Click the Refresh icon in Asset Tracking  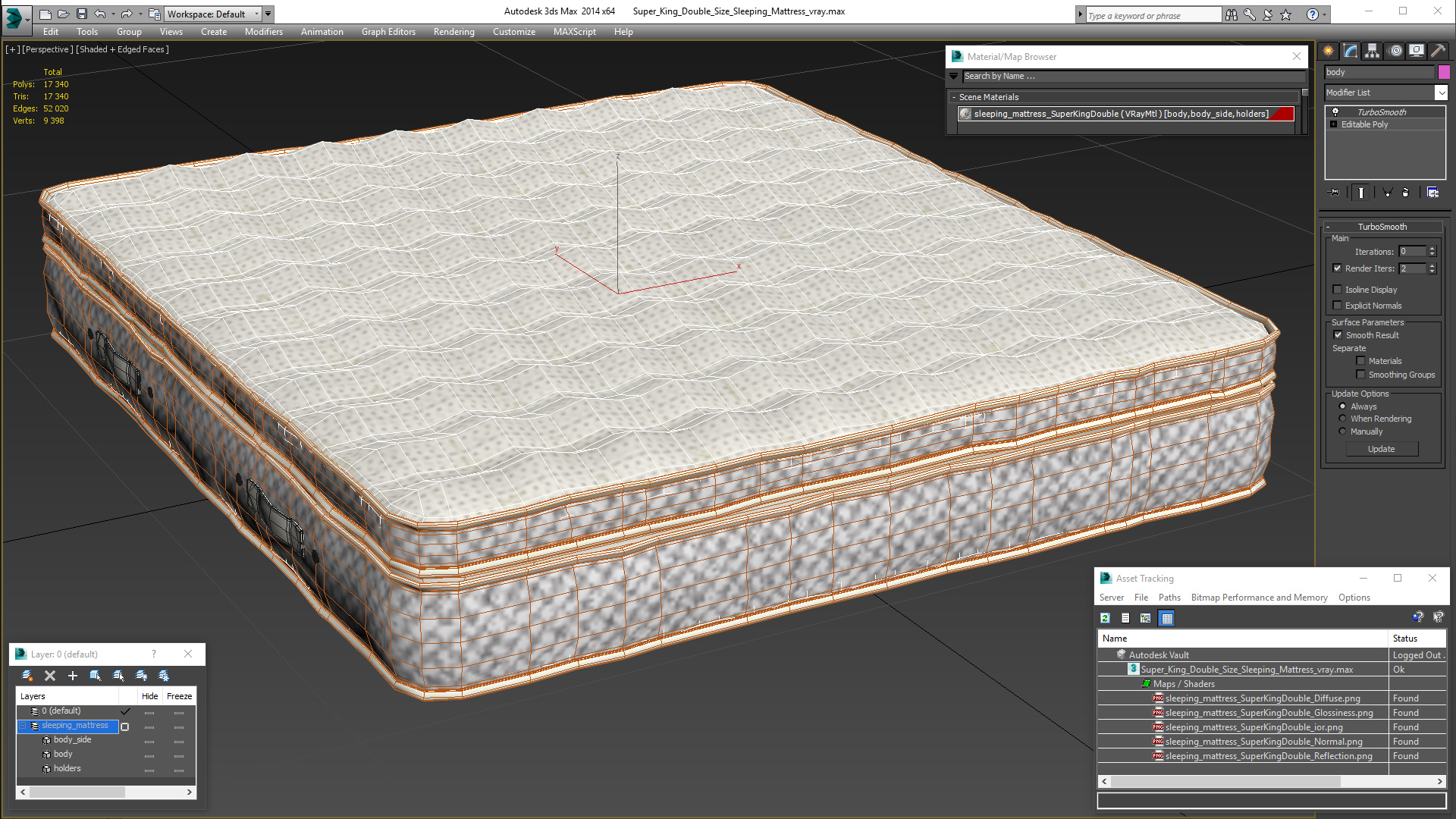pos(1105,618)
